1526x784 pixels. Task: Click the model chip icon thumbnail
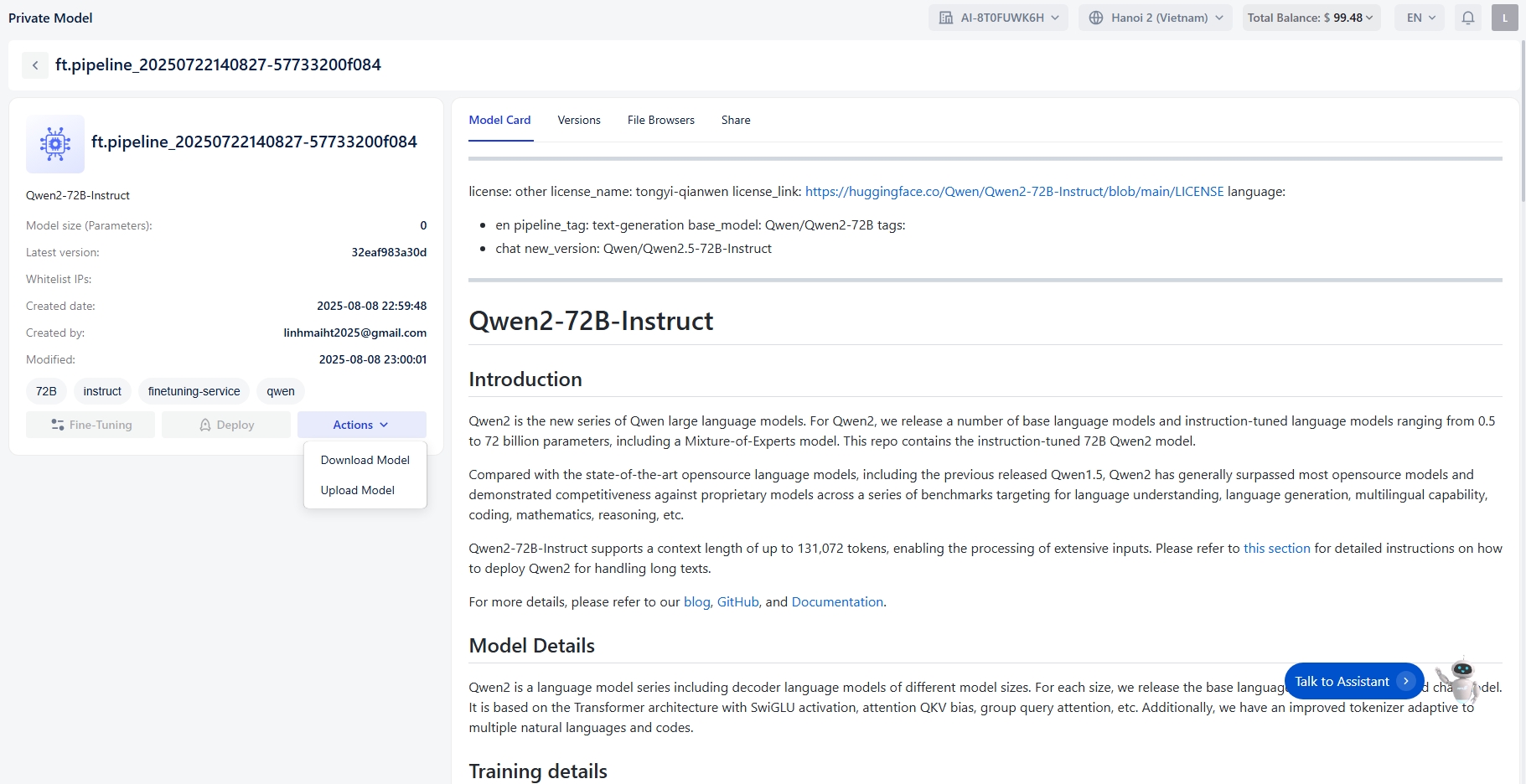55,144
